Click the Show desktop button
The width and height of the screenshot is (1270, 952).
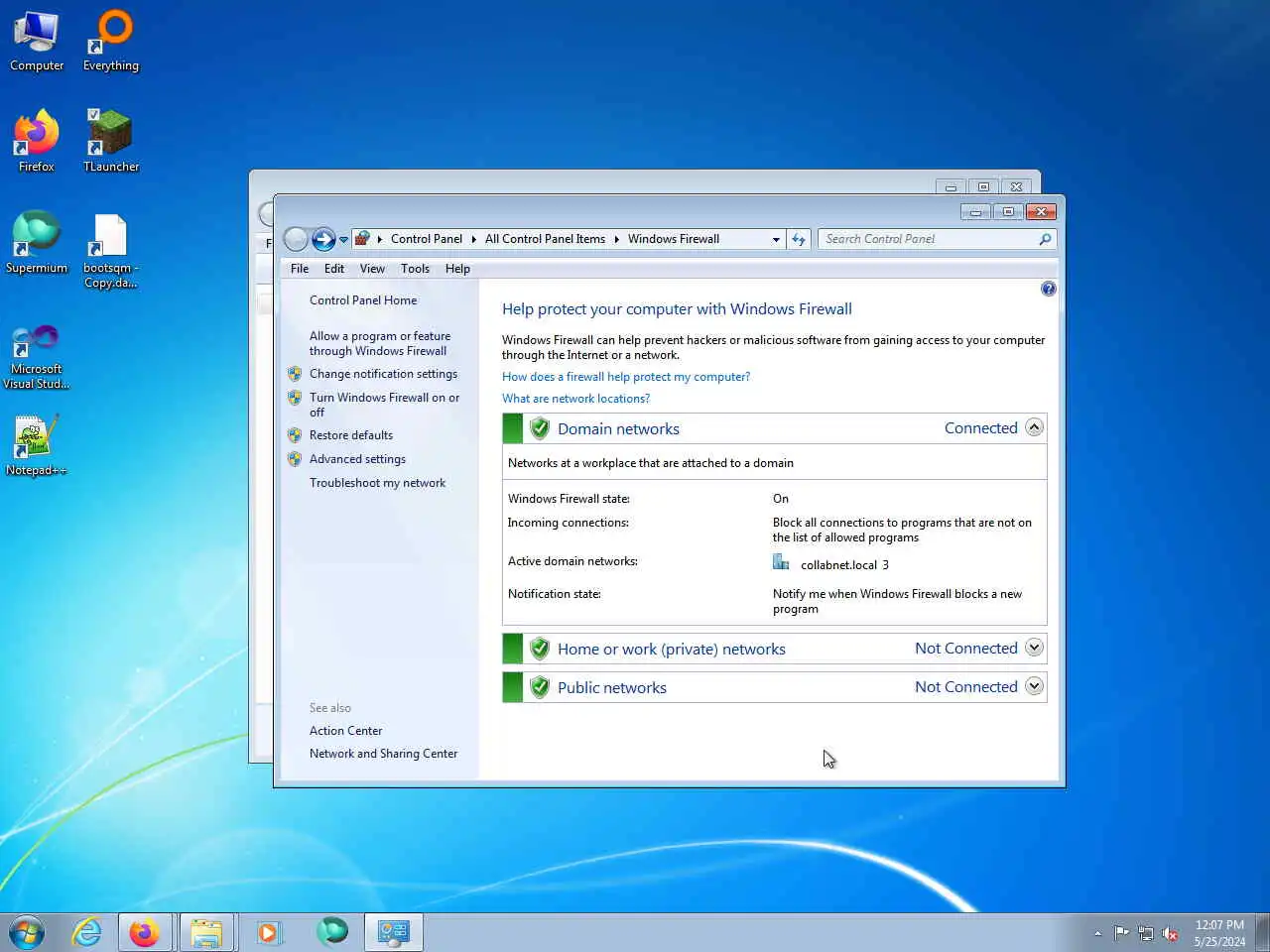pyautogui.click(x=1262, y=932)
